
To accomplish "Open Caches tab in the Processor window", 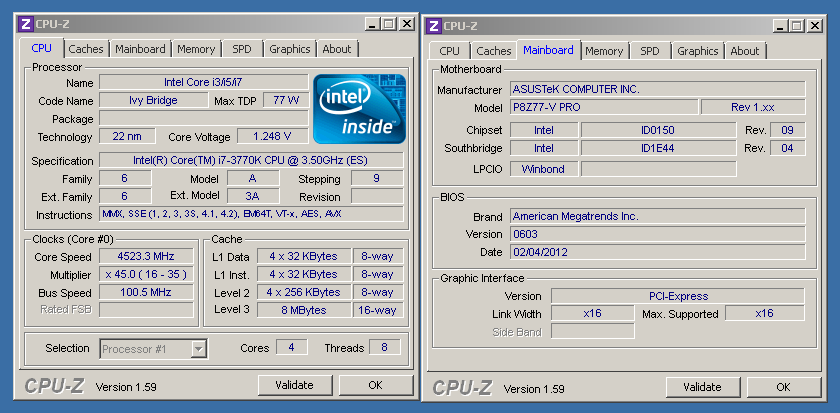I will [86, 49].
